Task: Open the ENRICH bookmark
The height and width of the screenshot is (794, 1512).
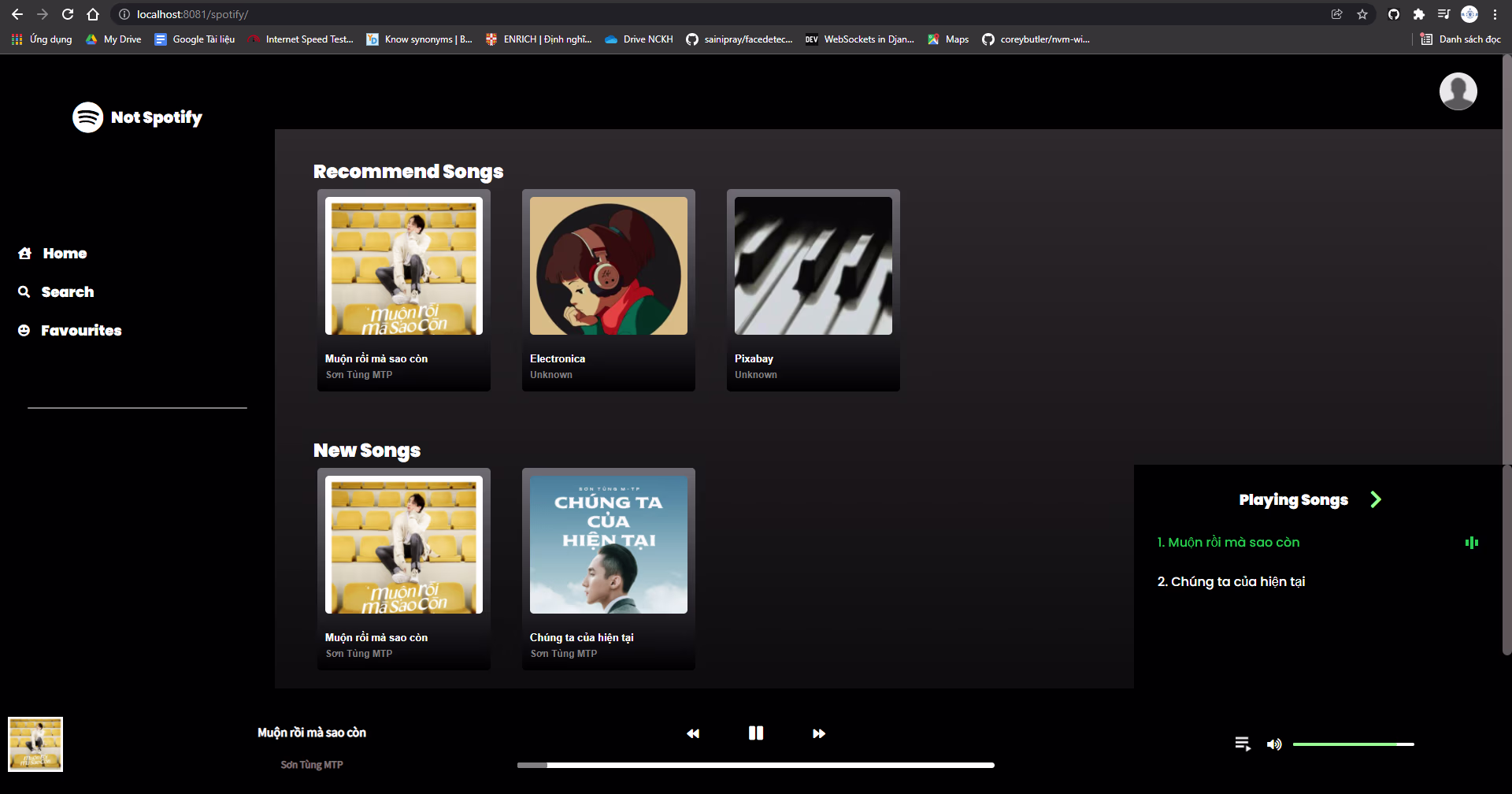Action: click(x=539, y=39)
